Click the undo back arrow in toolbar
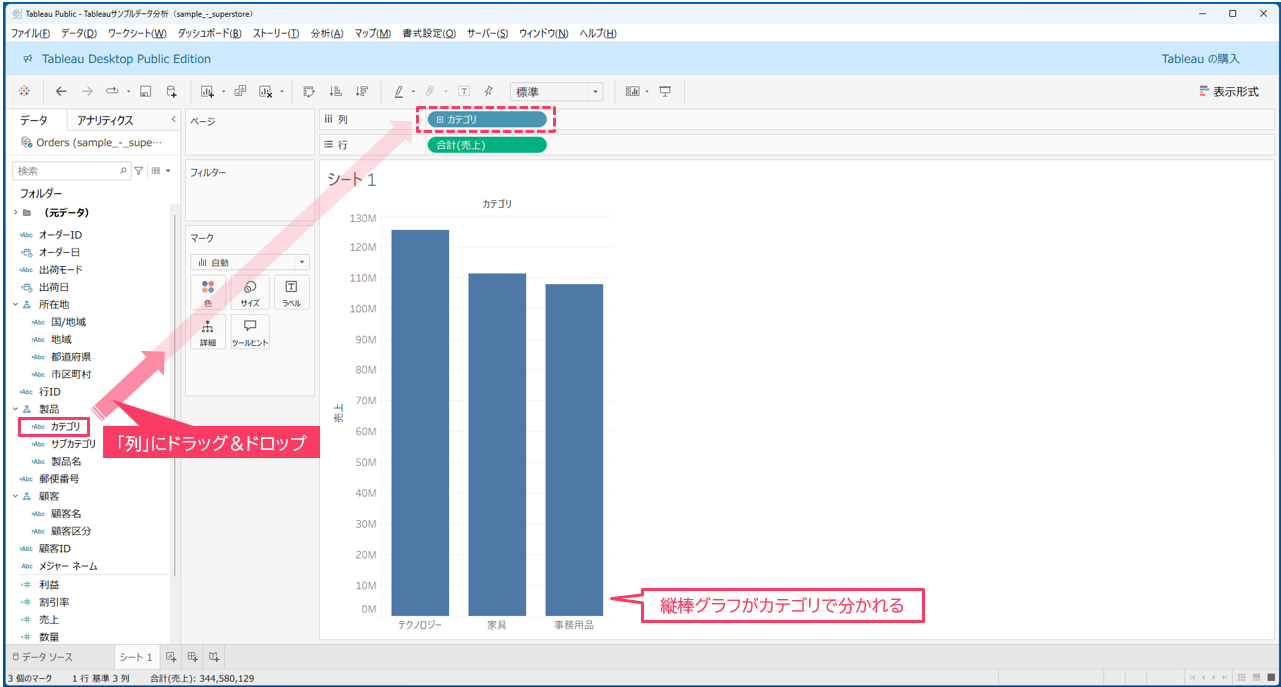This screenshot has height=687, width=1281. click(61, 91)
